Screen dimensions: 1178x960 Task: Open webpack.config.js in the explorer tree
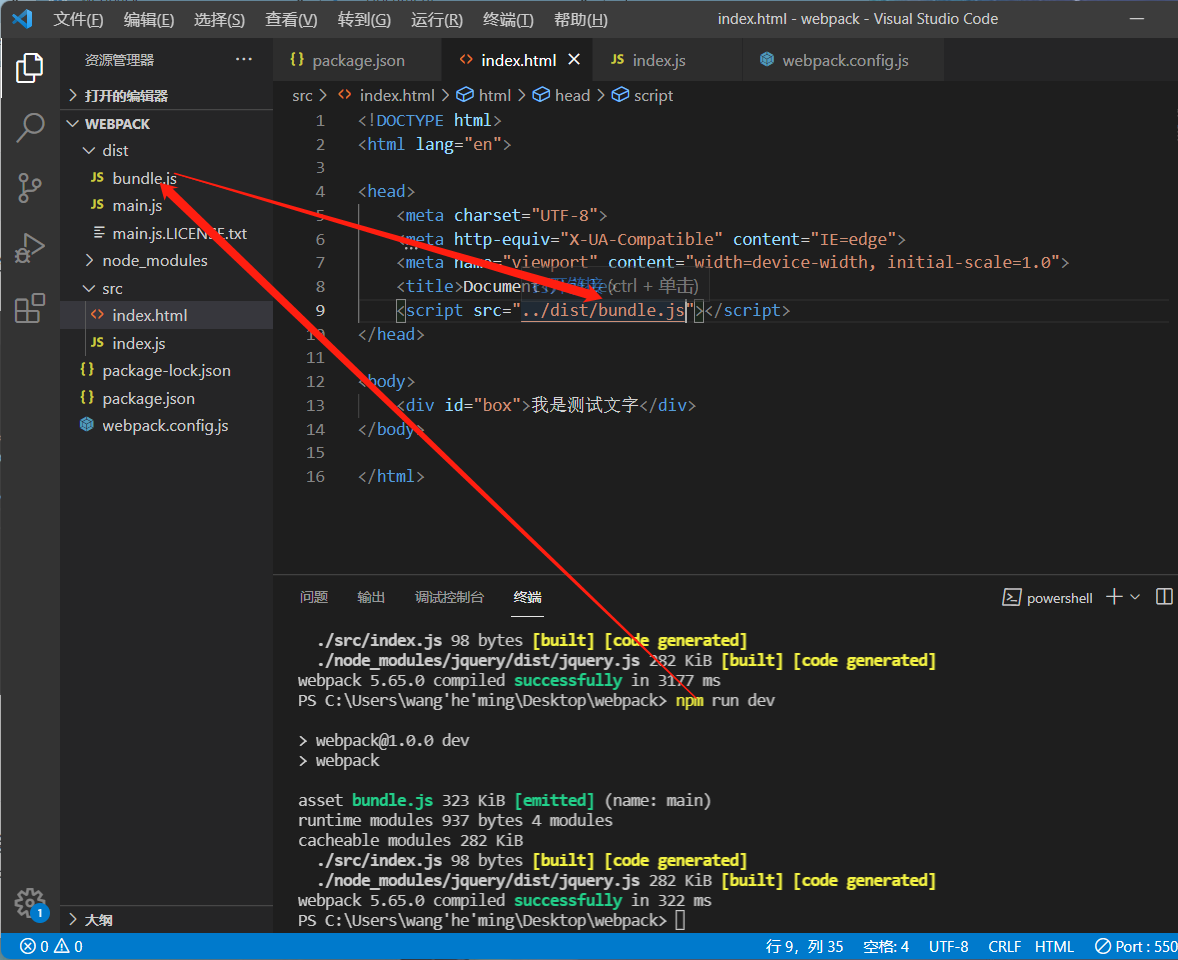(x=167, y=426)
